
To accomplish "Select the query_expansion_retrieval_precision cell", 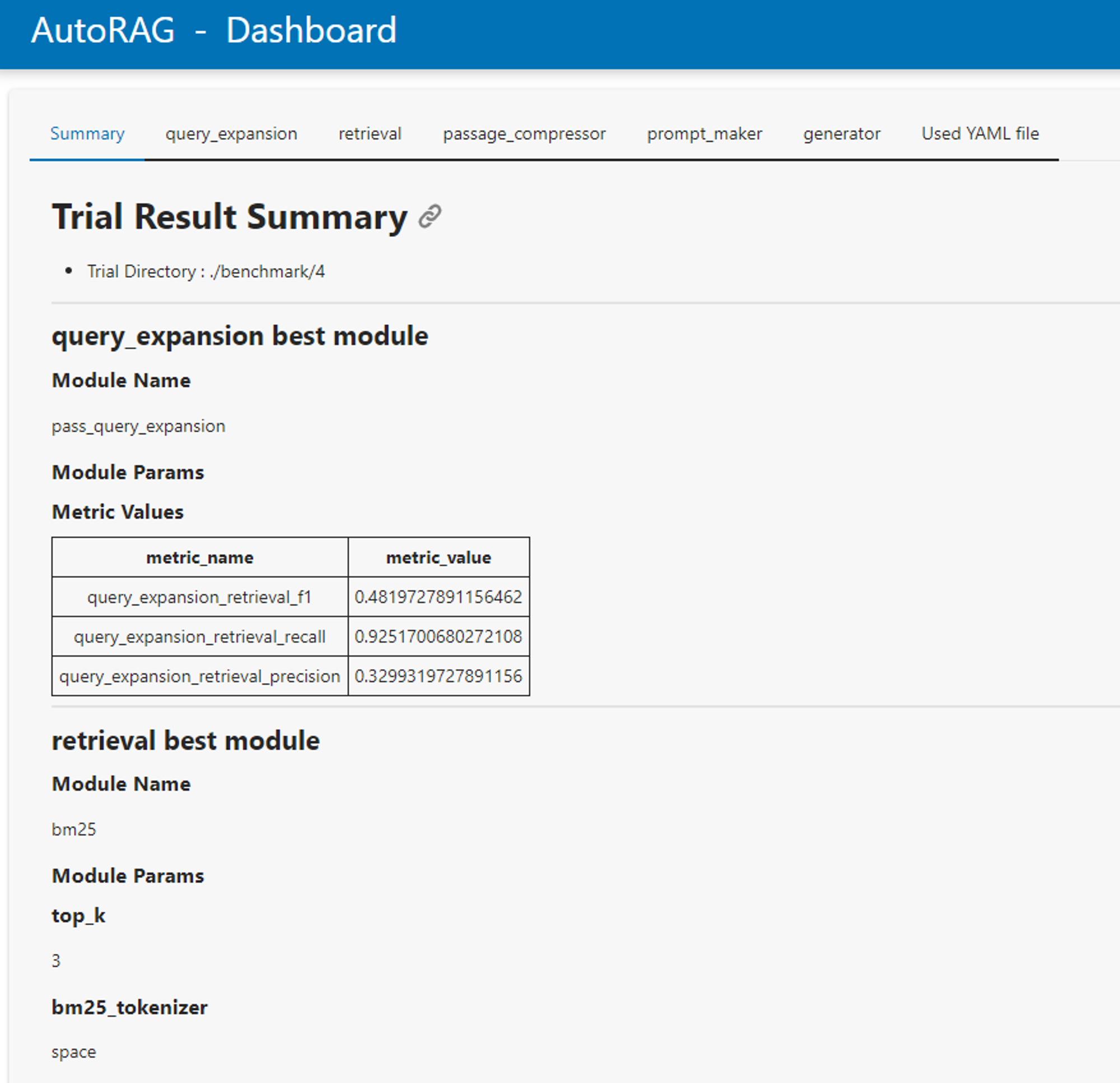I will [199, 676].
